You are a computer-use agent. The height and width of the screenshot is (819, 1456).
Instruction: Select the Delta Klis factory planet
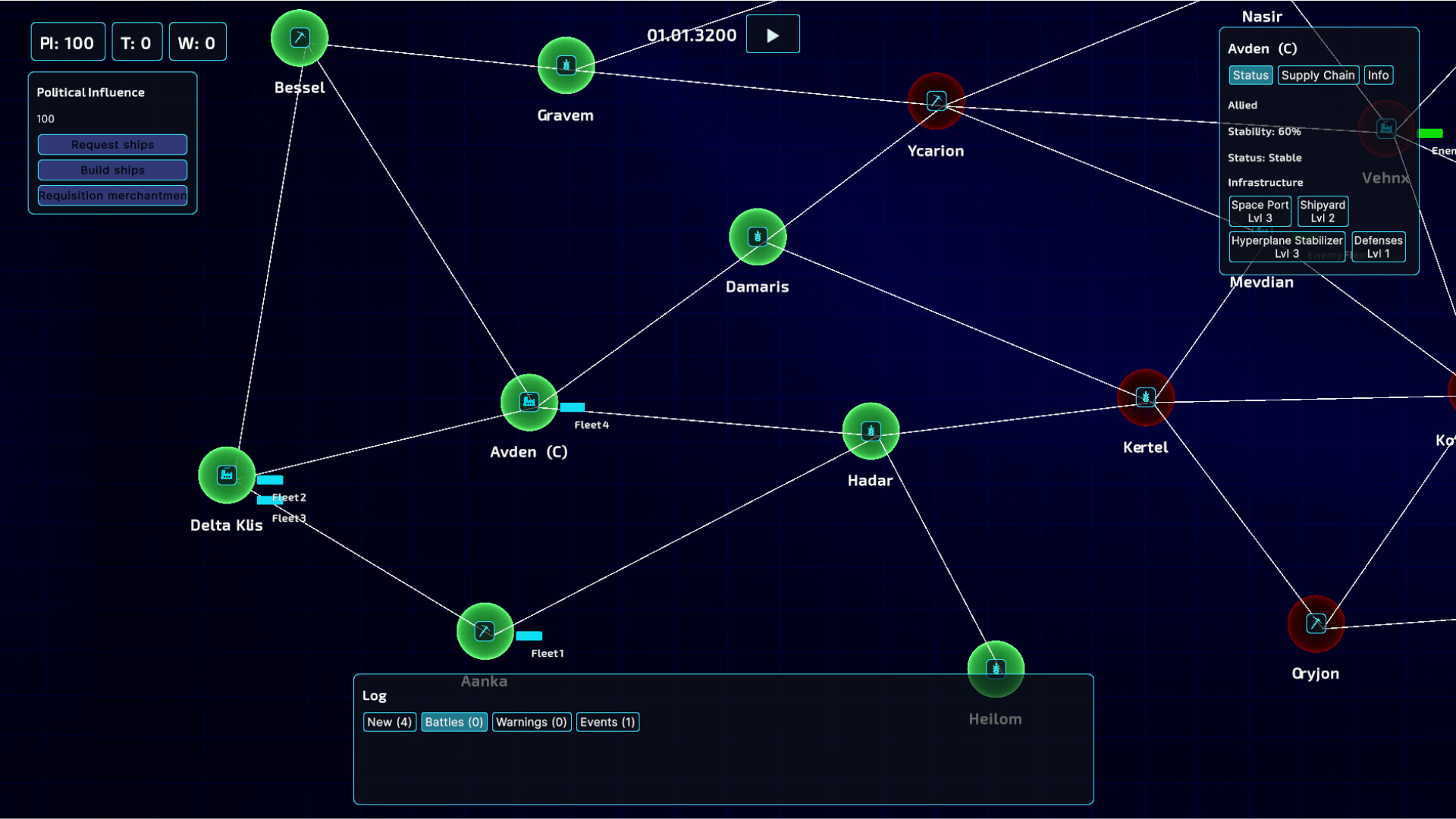point(226,475)
